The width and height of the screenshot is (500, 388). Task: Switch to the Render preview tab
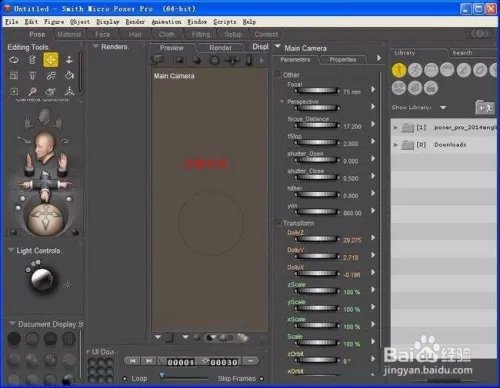pos(220,48)
